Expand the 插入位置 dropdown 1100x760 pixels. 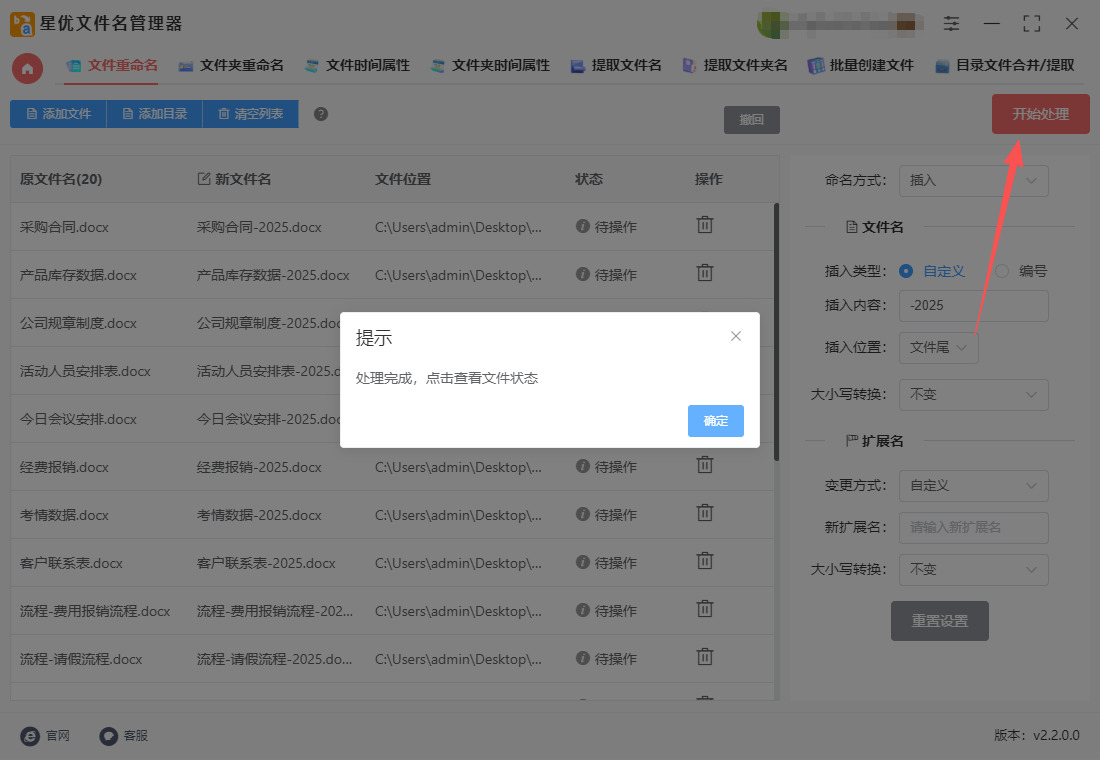[938, 347]
